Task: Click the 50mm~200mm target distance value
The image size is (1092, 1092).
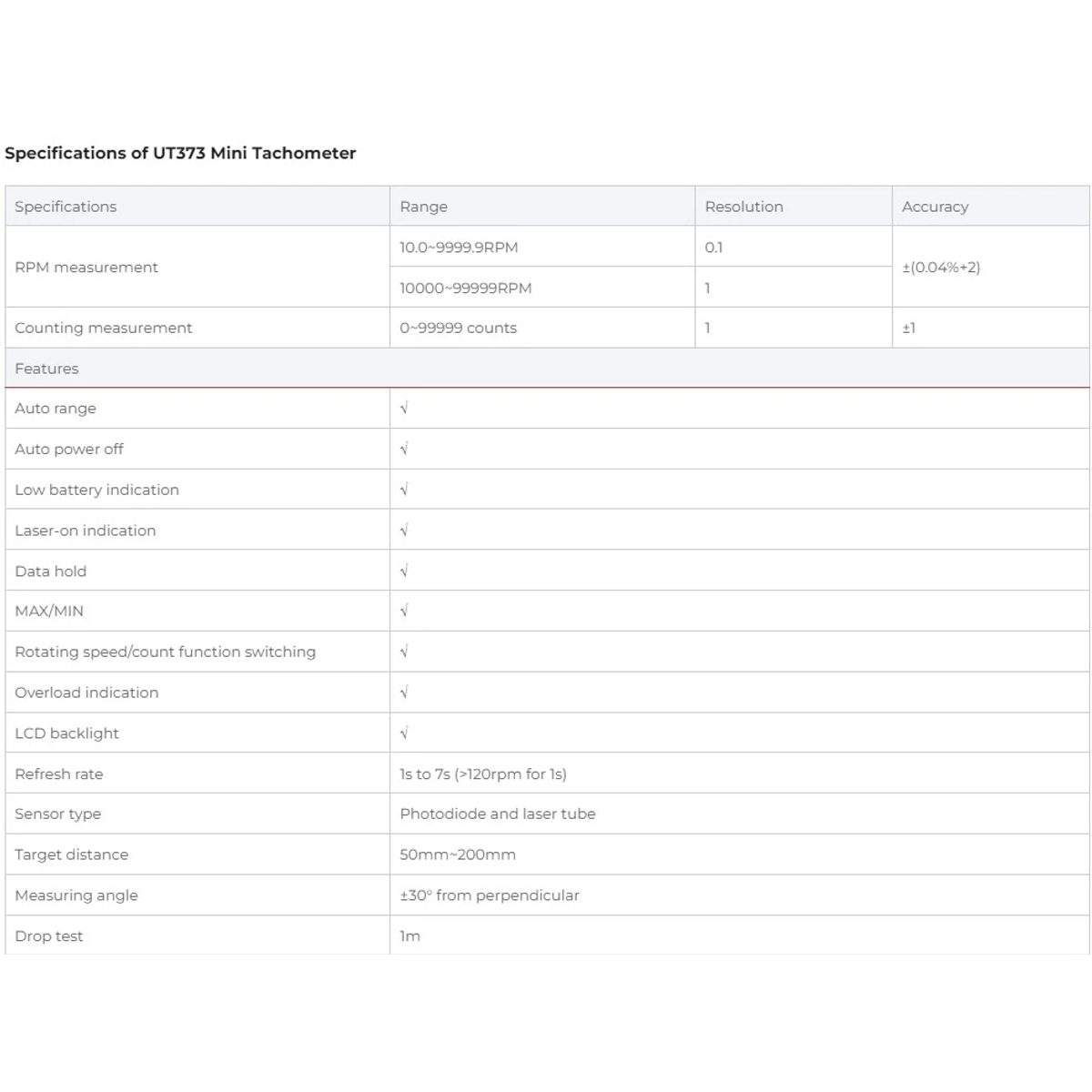Action: [458, 854]
